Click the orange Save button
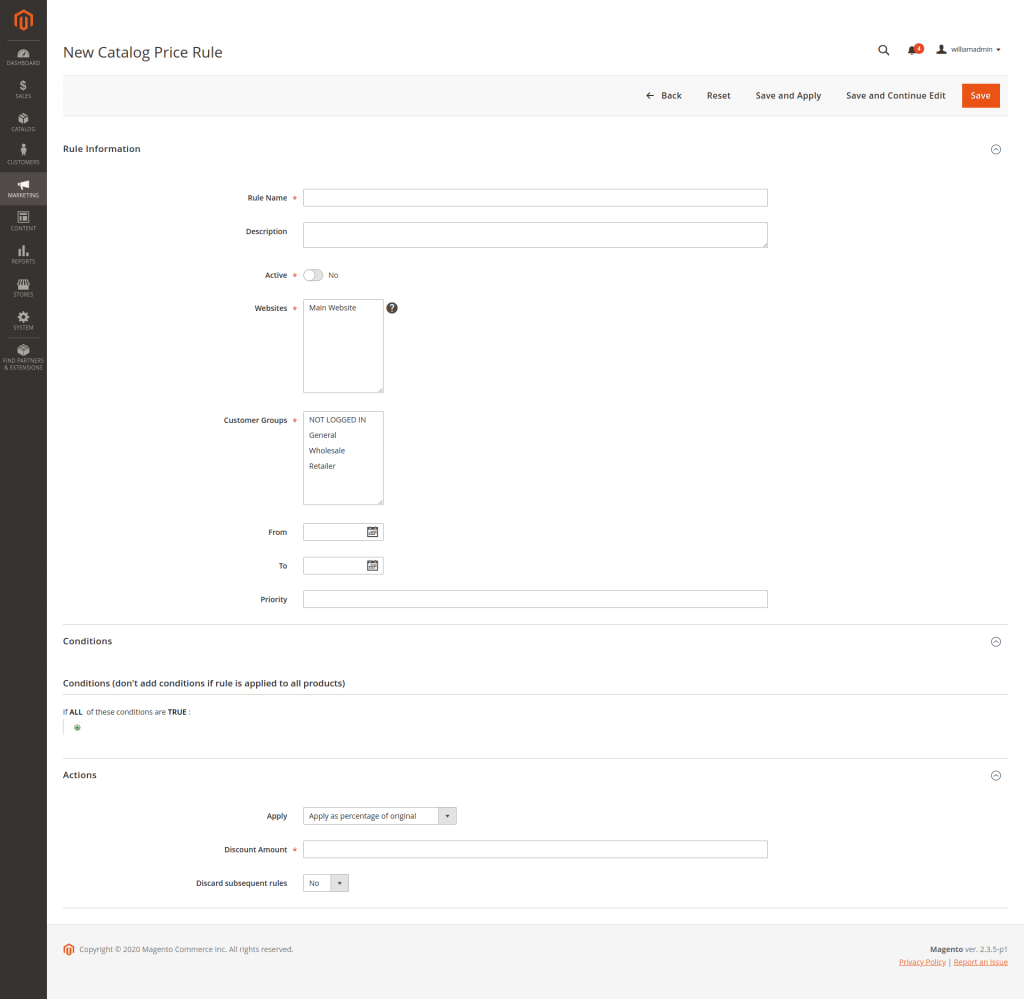 point(980,96)
